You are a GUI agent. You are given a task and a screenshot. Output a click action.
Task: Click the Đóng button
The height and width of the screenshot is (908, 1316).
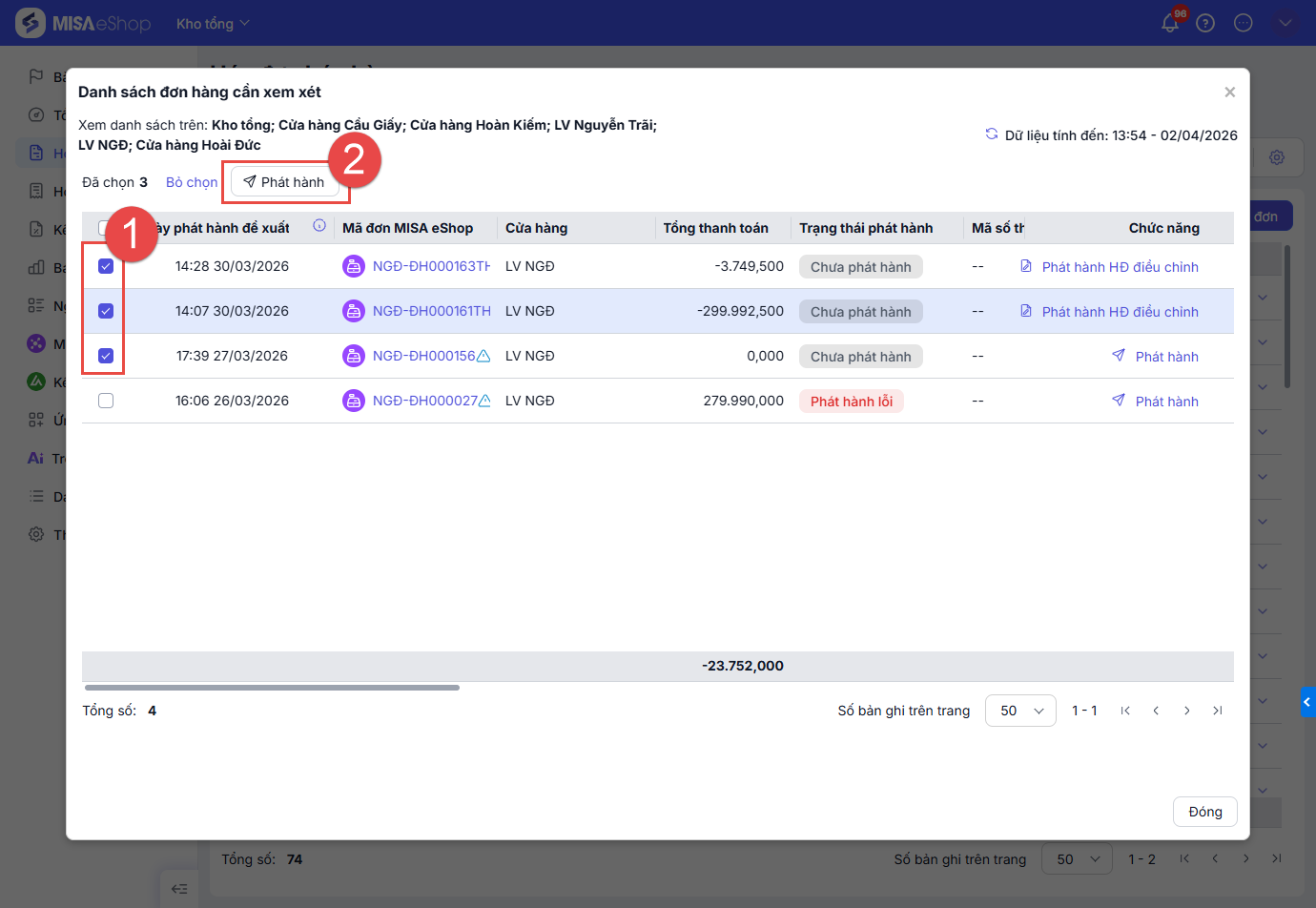tap(1204, 812)
